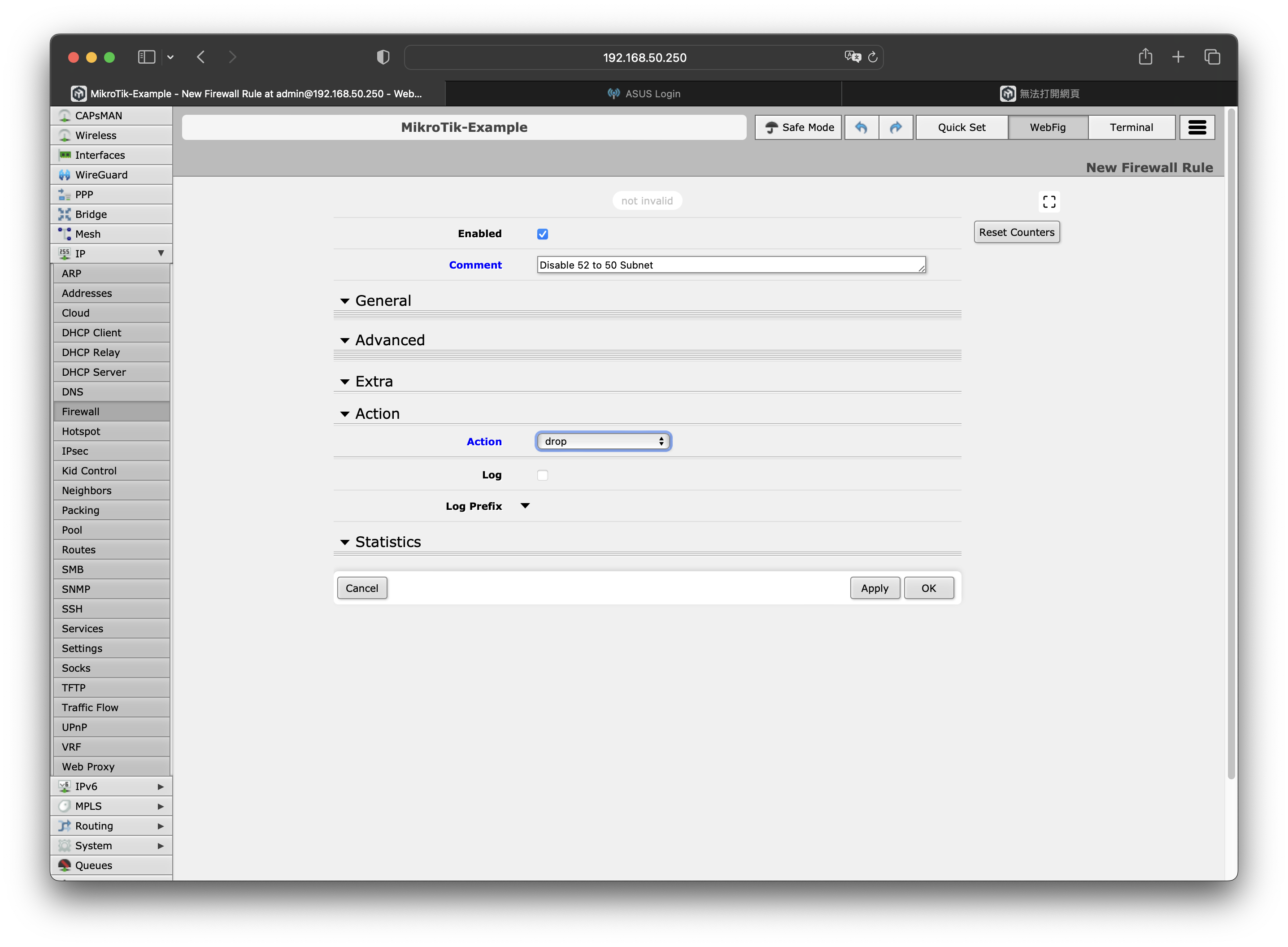
Task: Open the Terminal tab
Action: pos(1131,127)
